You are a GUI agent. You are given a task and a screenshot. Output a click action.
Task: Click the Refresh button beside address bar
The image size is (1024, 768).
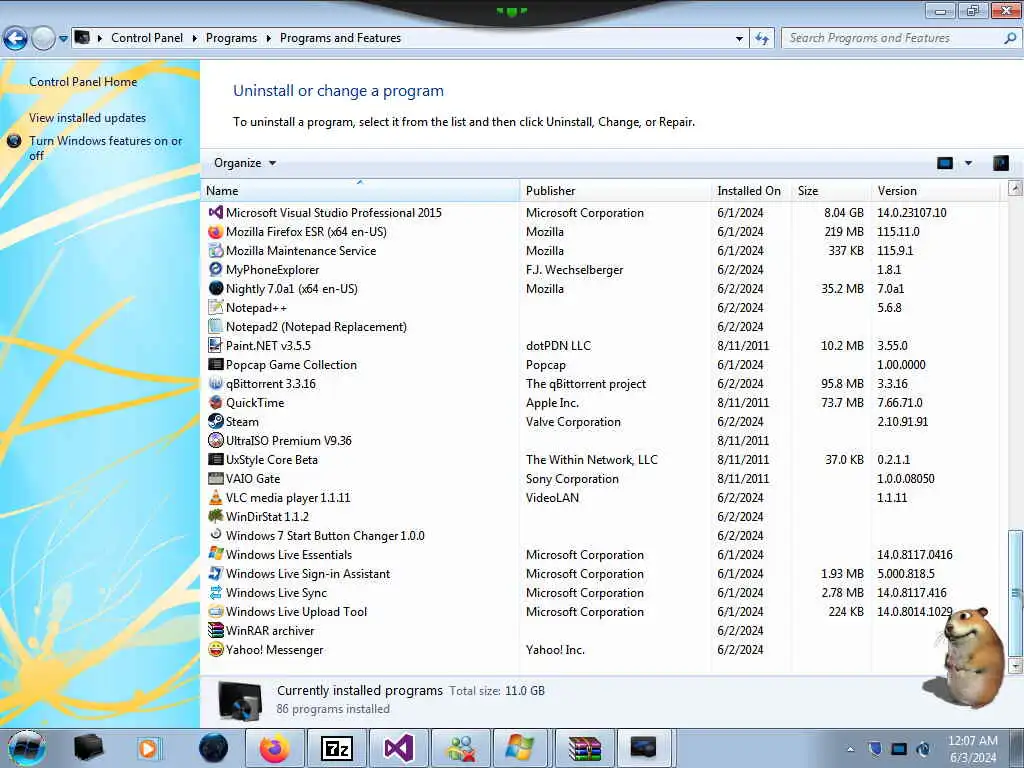(761, 38)
